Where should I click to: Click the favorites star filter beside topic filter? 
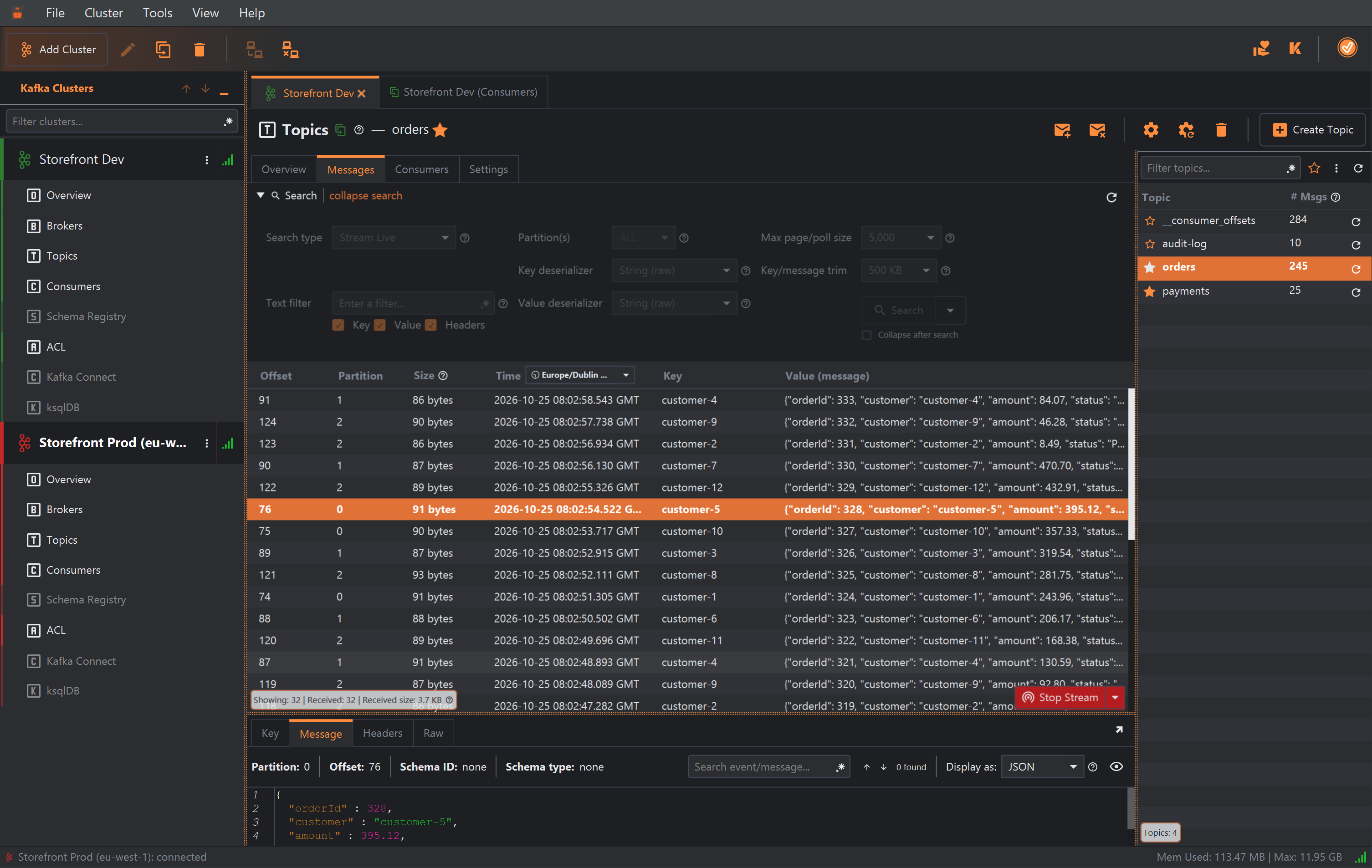tap(1314, 168)
